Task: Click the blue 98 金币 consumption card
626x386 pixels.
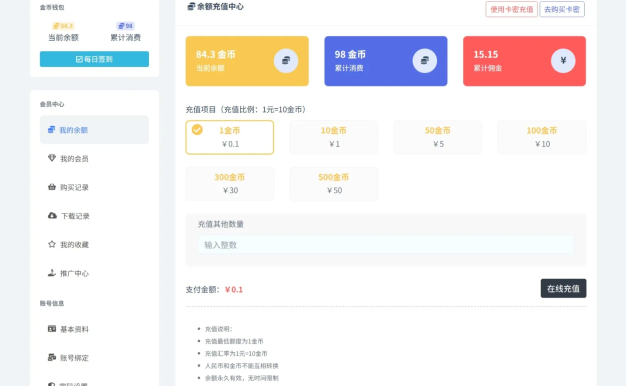Action: 386,61
